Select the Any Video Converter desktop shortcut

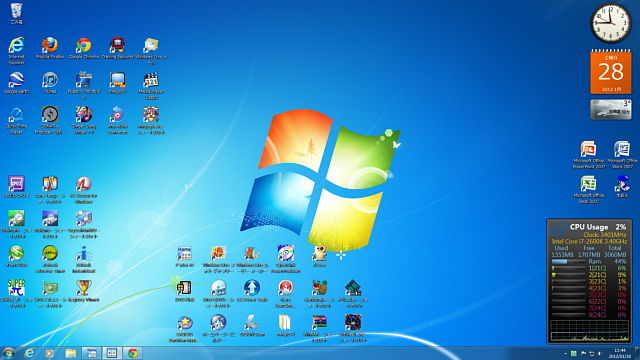click(117, 120)
